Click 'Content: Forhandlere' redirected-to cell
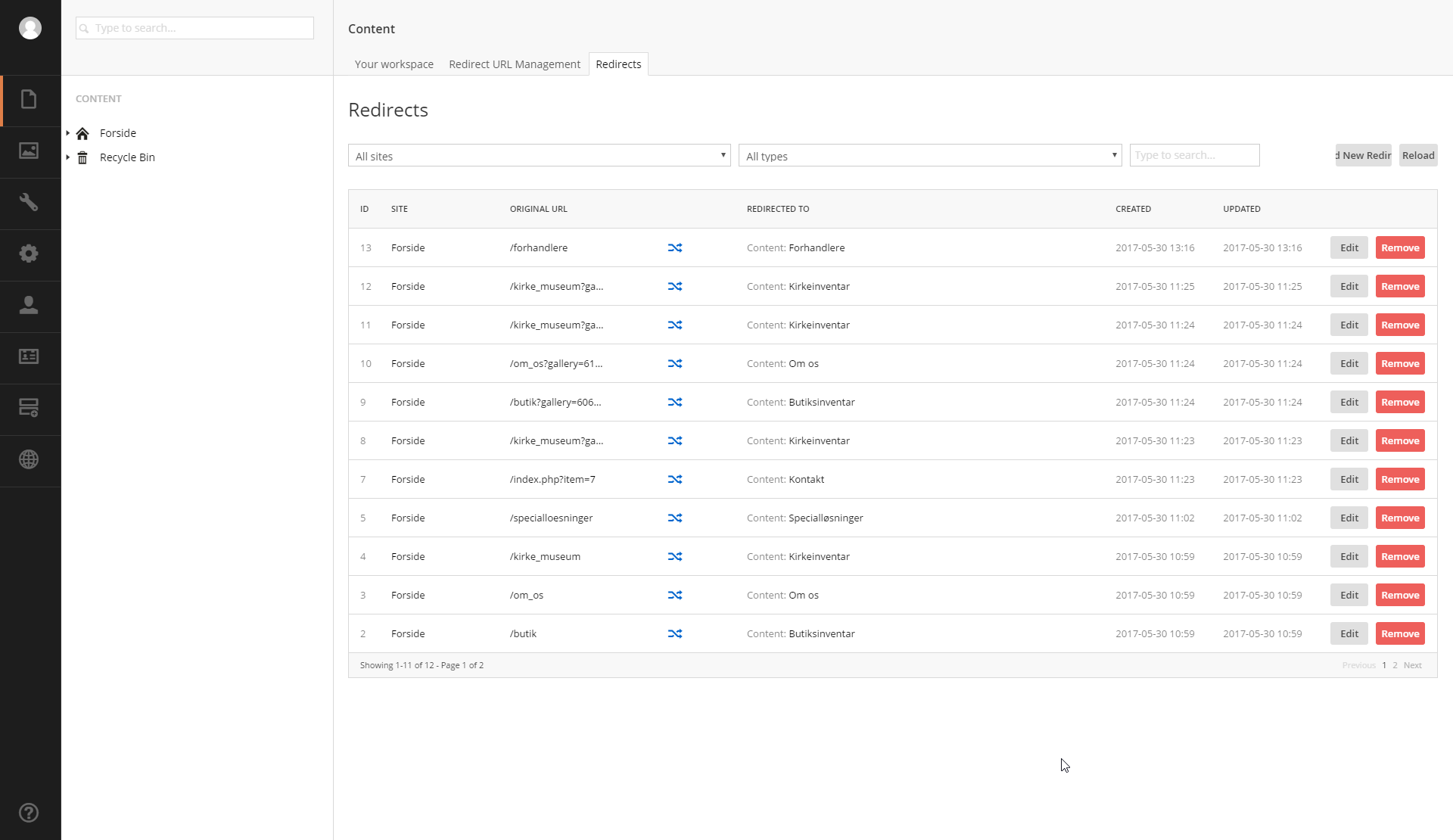 coord(795,247)
